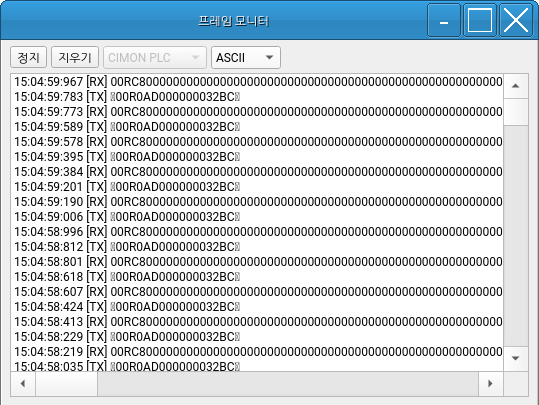Click the horizontal scrollbar track right of thumb
Viewport: 539px width, 405px height.
pos(288,383)
